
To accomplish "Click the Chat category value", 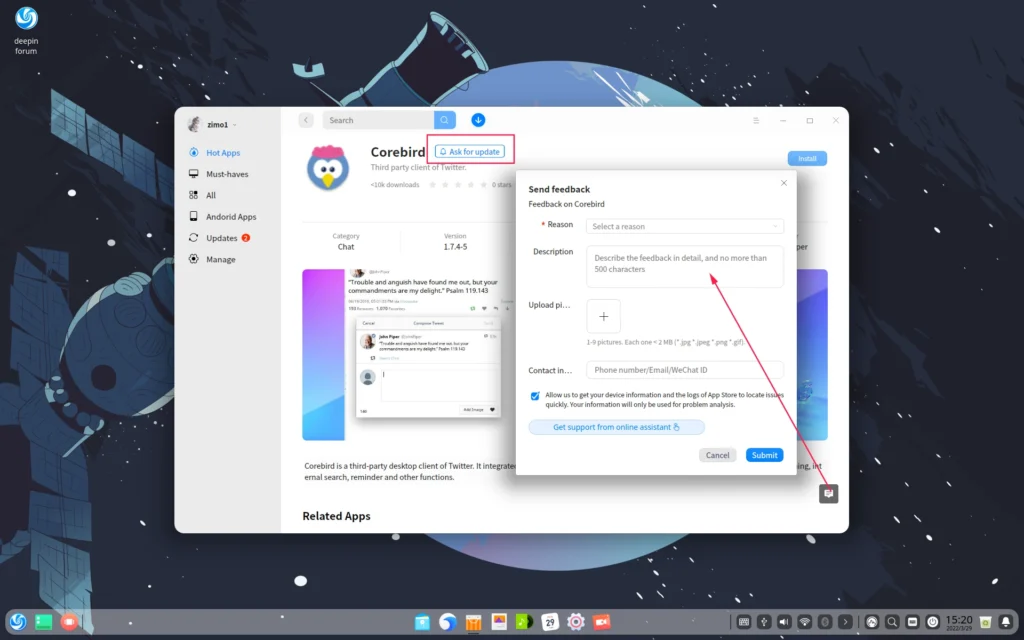I will (346, 247).
